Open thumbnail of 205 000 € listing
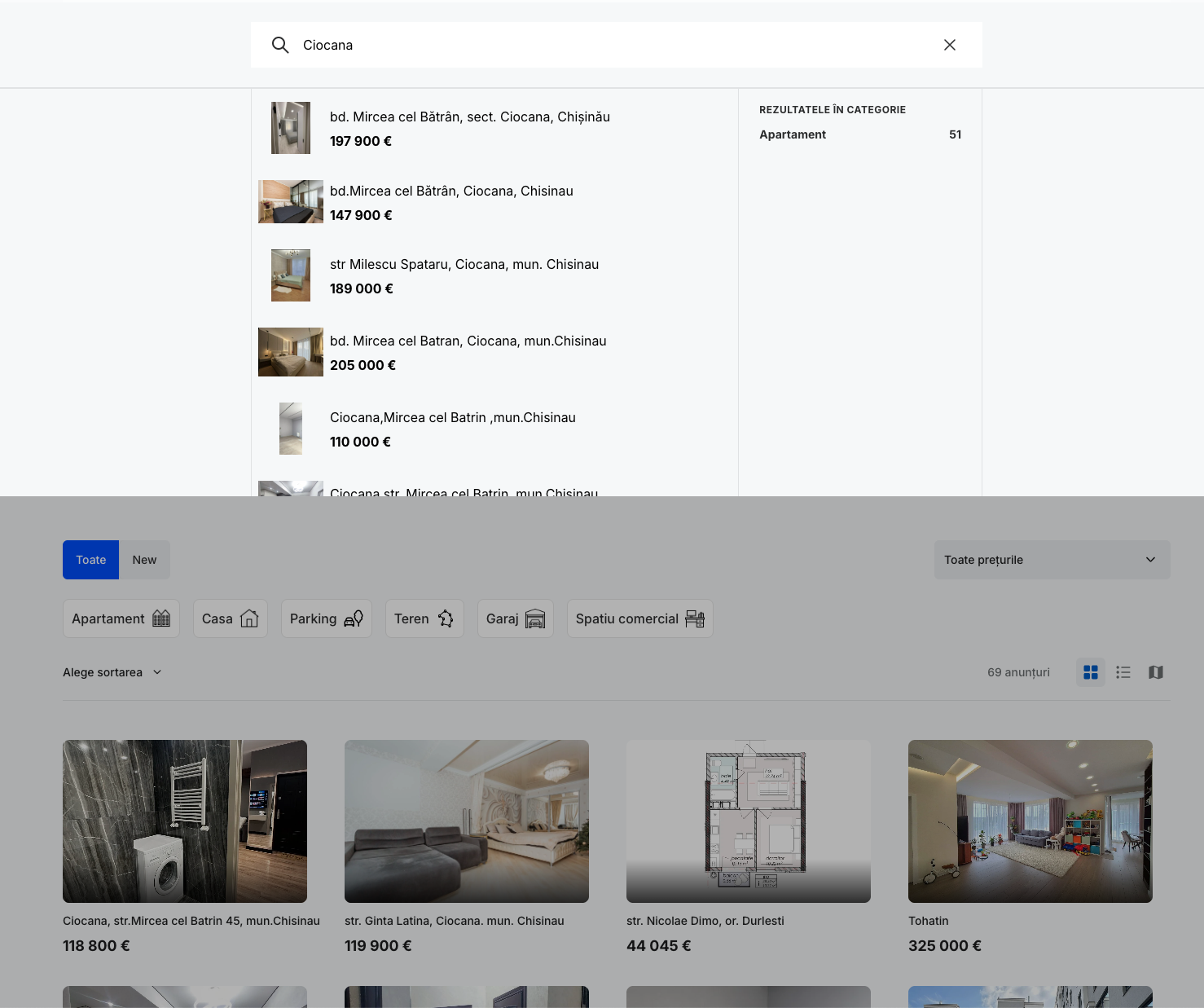This screenshot has height=1008, width=1204. tap(291, 352)
